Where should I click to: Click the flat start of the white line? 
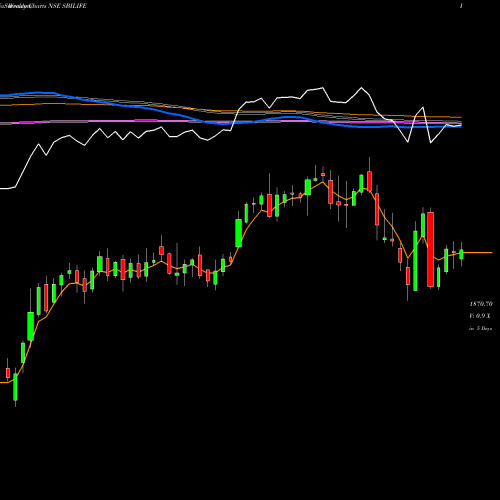point(7,188)
